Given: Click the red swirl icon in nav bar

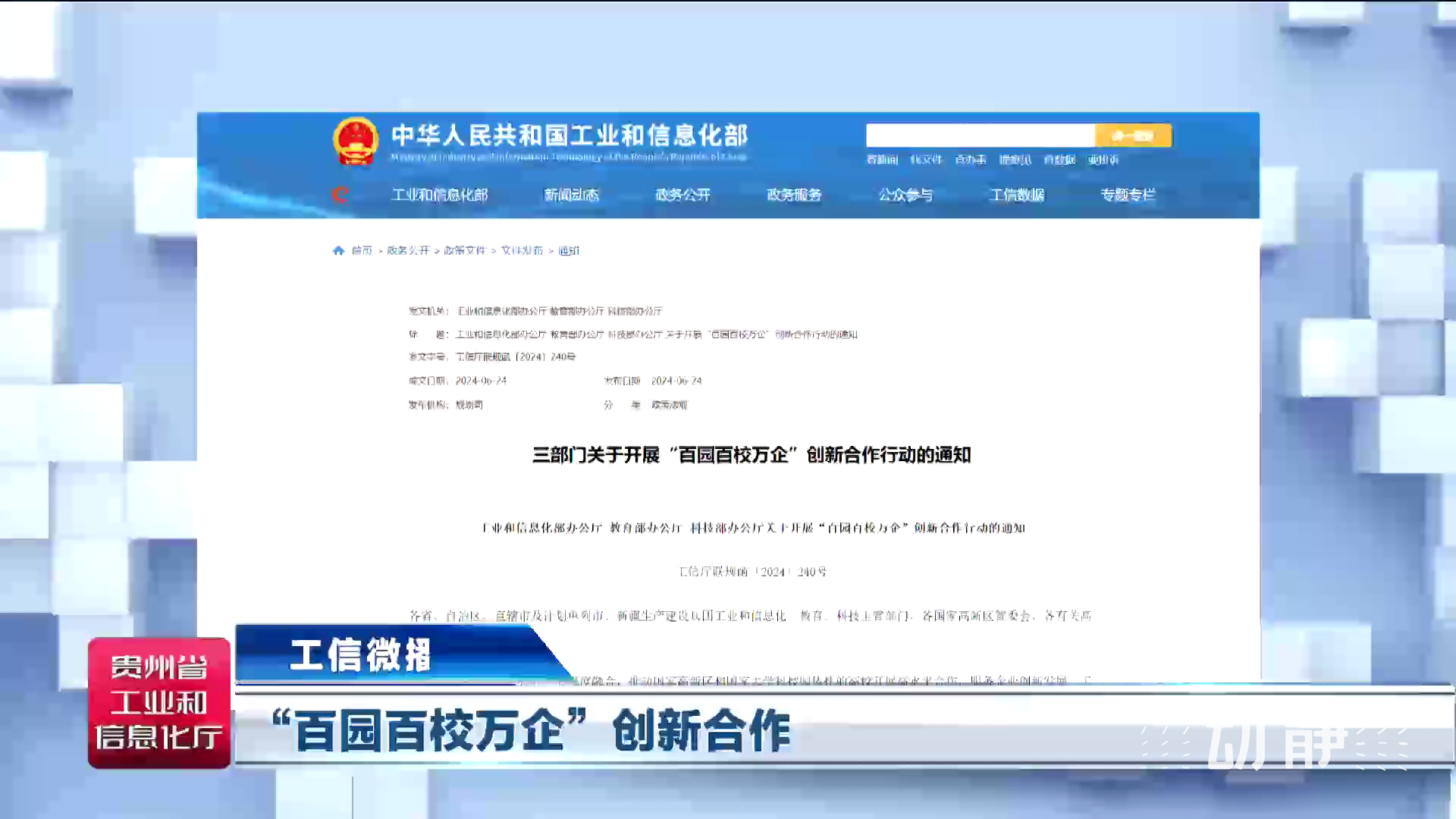Looking at the screenshot, I should (339, 194).
